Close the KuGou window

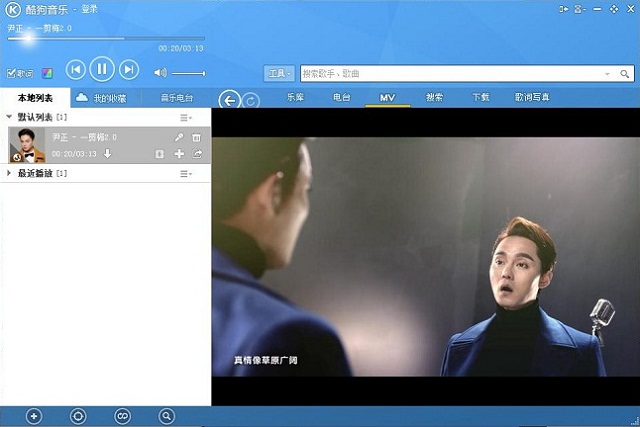631,9
